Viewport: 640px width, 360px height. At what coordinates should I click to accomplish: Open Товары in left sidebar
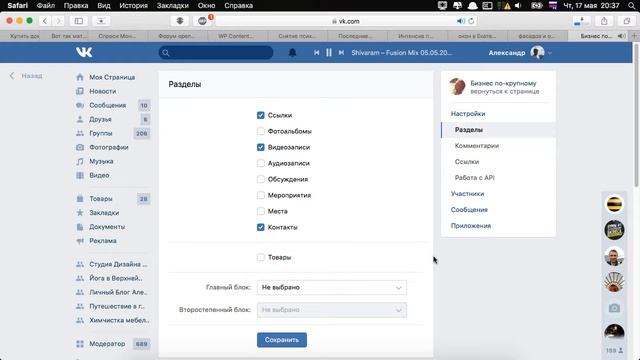pos(101,199)
